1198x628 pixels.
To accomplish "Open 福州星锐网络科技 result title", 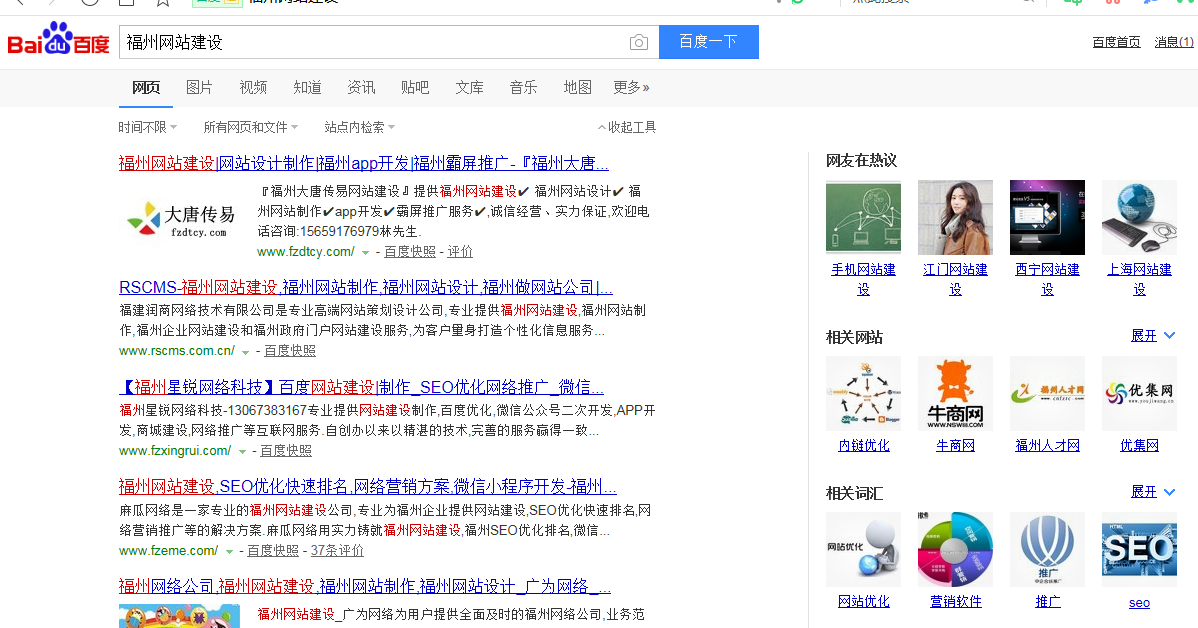I will point(361,387).
